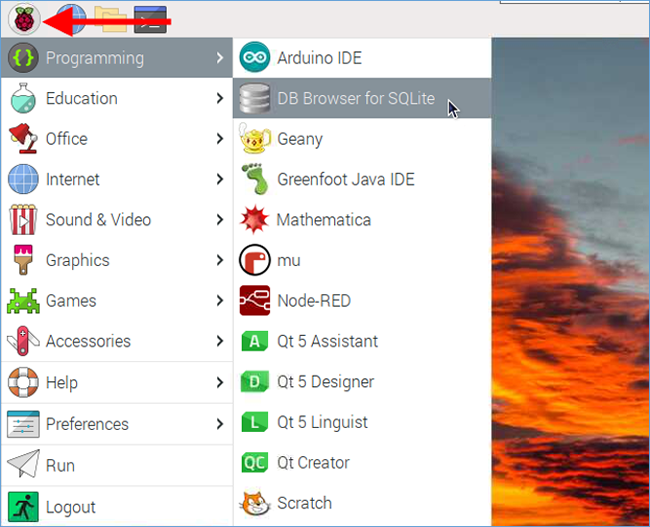Open the Games menu category
The height and width of the screenshot is (527, 650).
[x=116, y=300]
